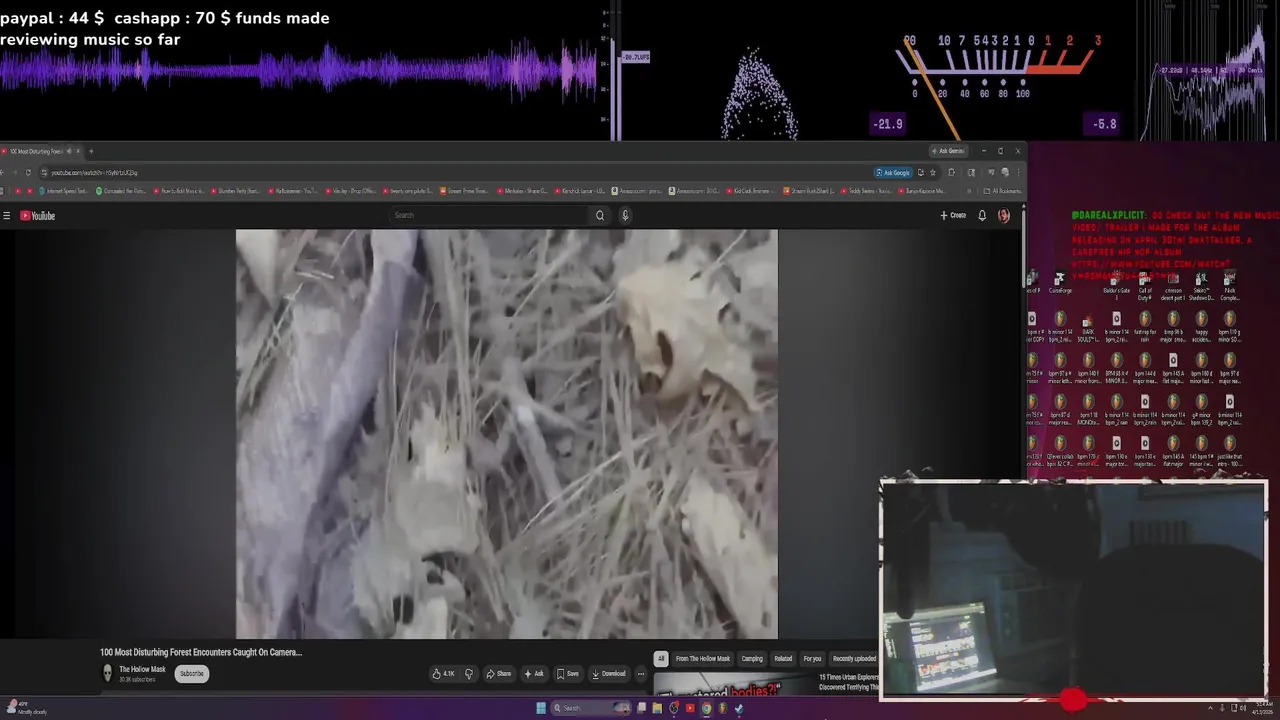
Task: Open File Explorer from the taskbar
Action: pos(657,708)
